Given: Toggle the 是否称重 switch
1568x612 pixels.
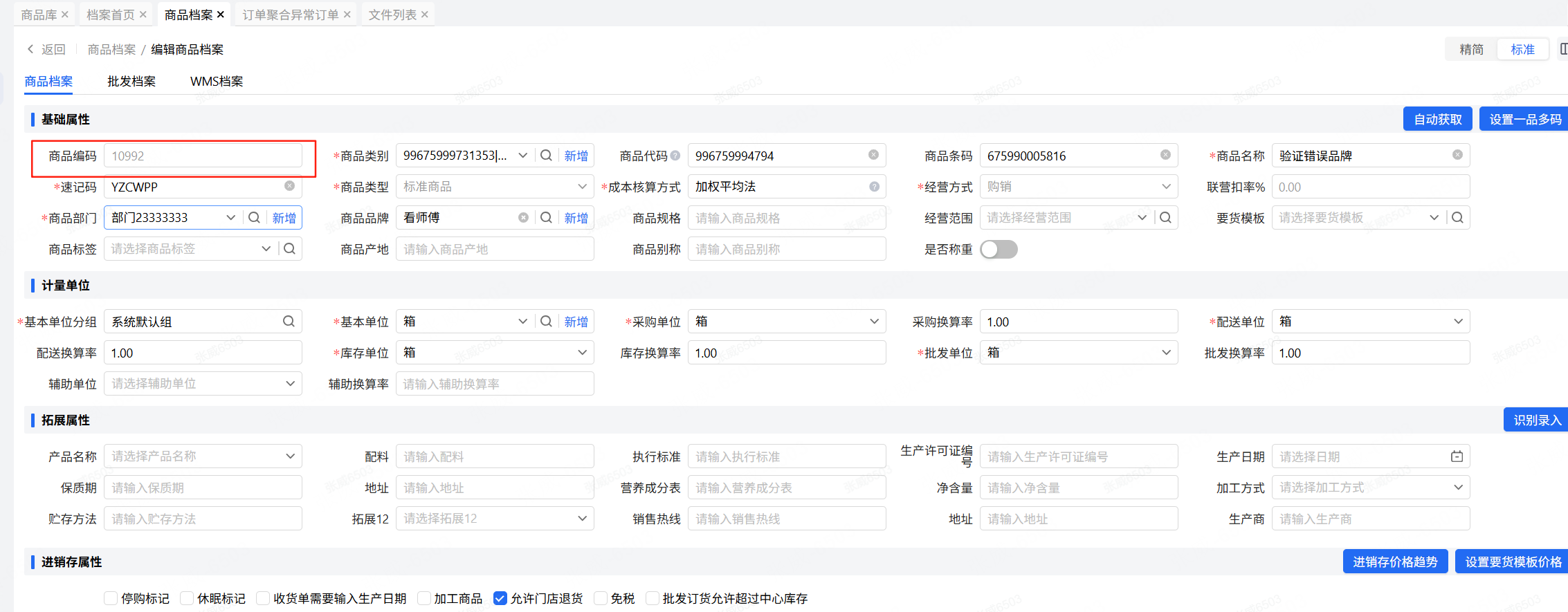Looking at the screenshot, I should point(999,249).
